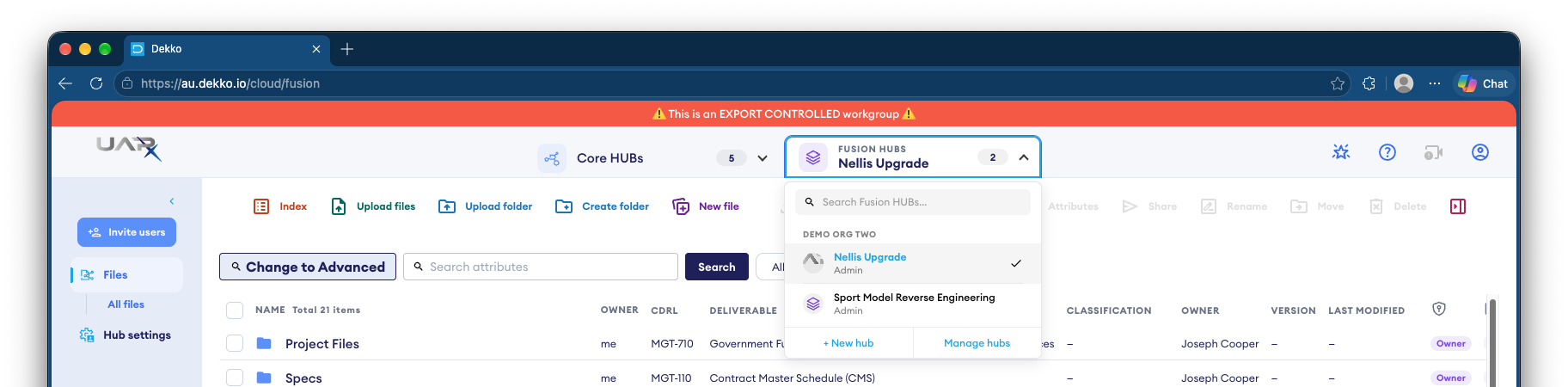Screen dimensions: 1568x387
Task: Click Invite users button
Action: point(126,232)
